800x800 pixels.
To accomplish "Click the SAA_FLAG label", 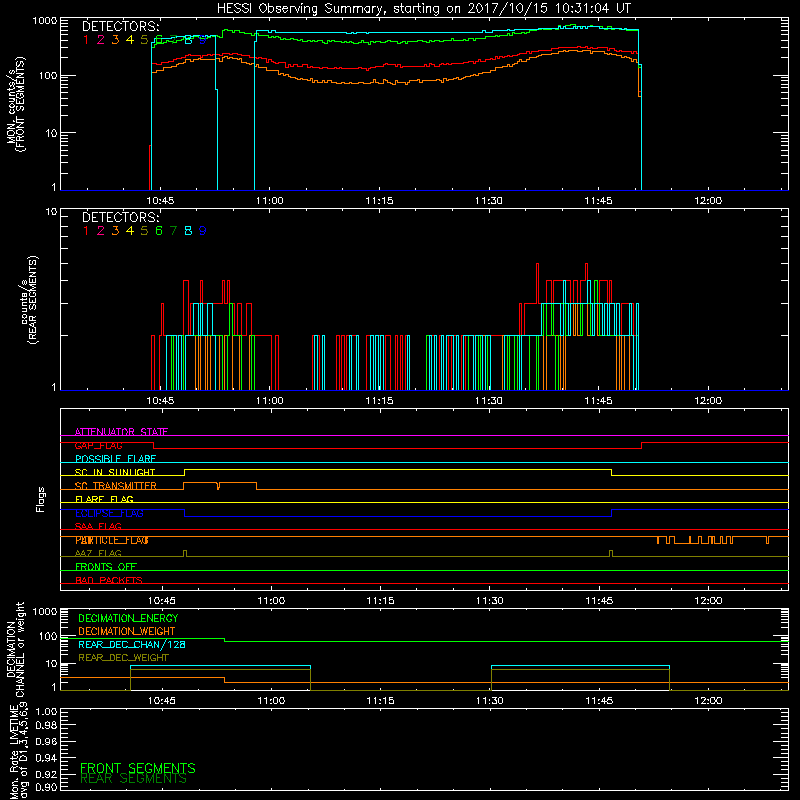I will click(x=98, y=527).
